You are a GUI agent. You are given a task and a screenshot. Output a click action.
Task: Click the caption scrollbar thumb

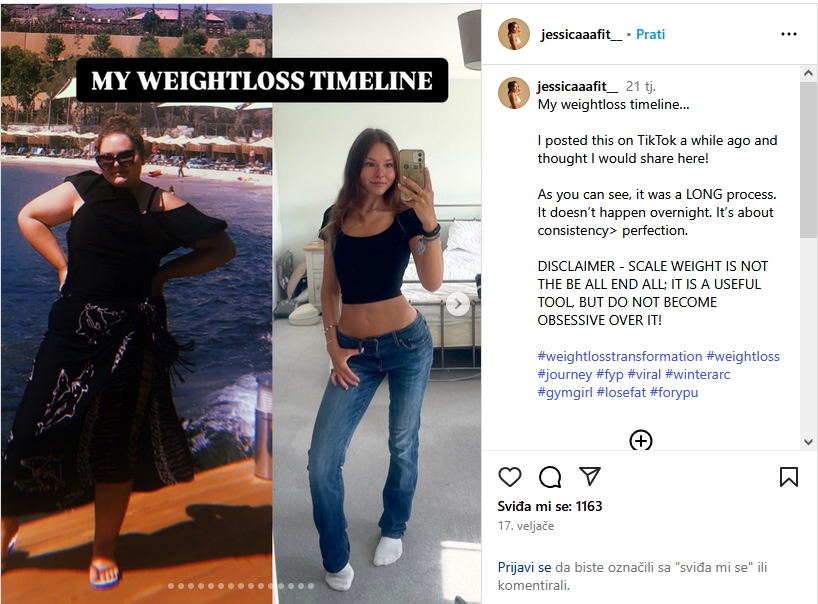(809, 160)
